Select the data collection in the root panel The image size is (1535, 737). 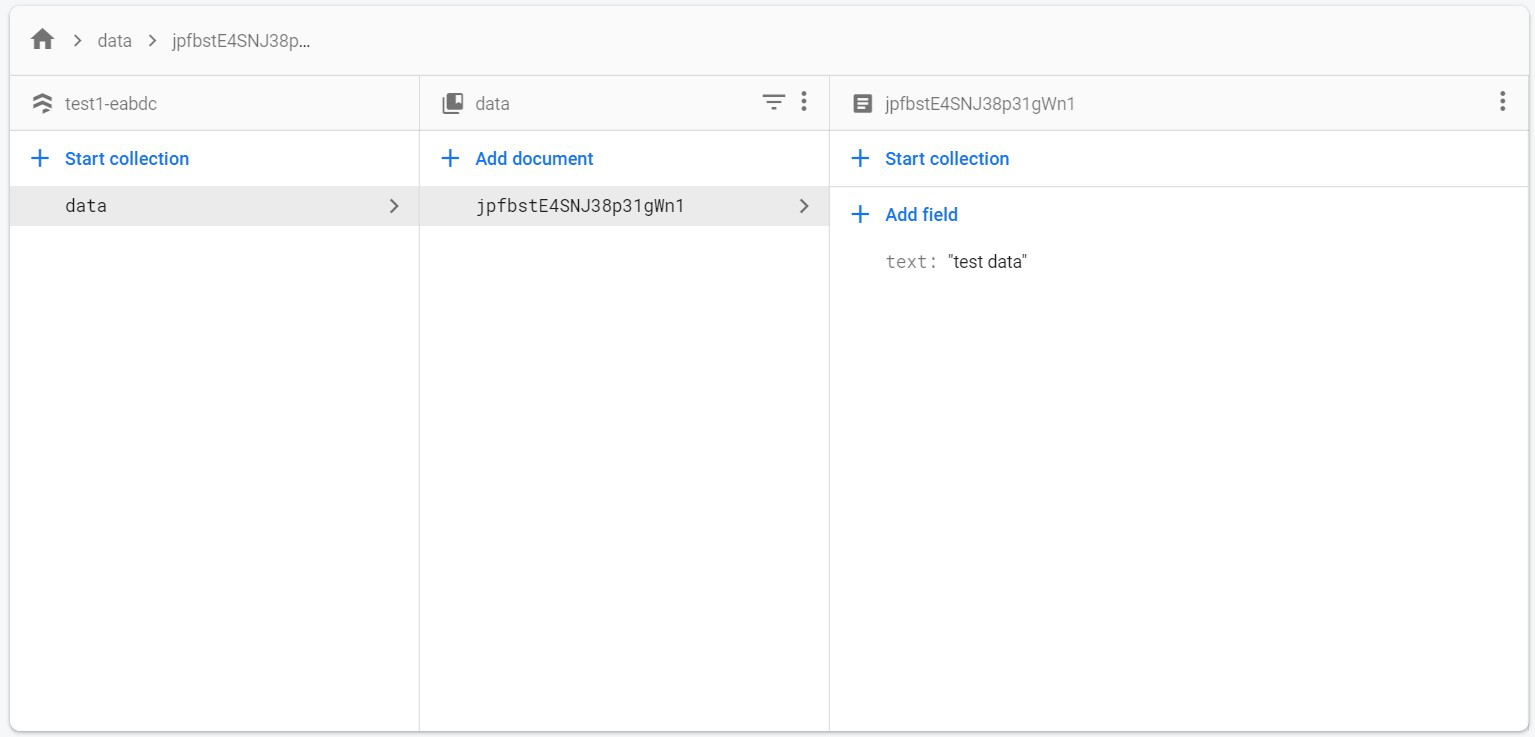(86, 206)
